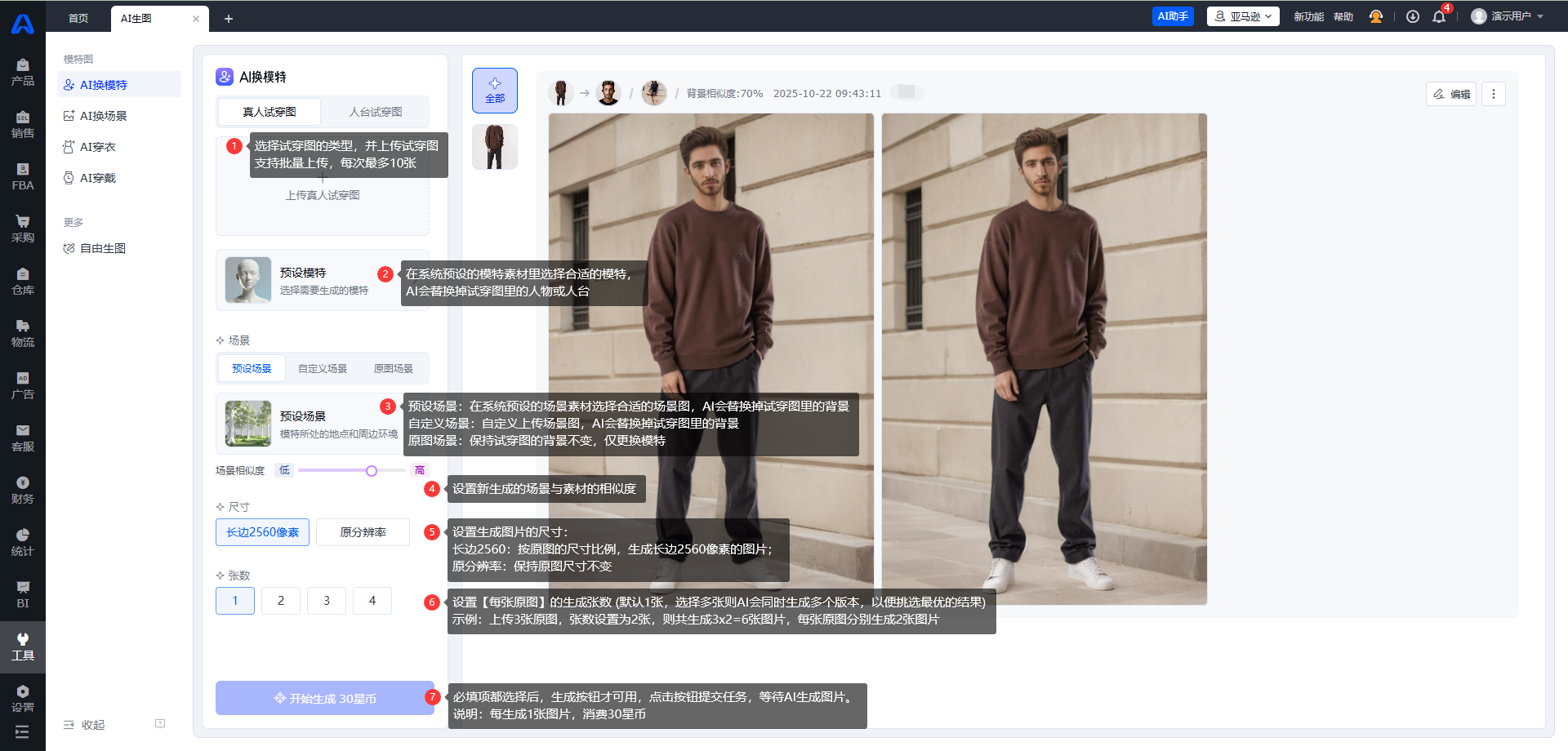Viewport: 1568px width, 751px height.
Task: Open the notifications bell icon
Action: pos(1438,17)
